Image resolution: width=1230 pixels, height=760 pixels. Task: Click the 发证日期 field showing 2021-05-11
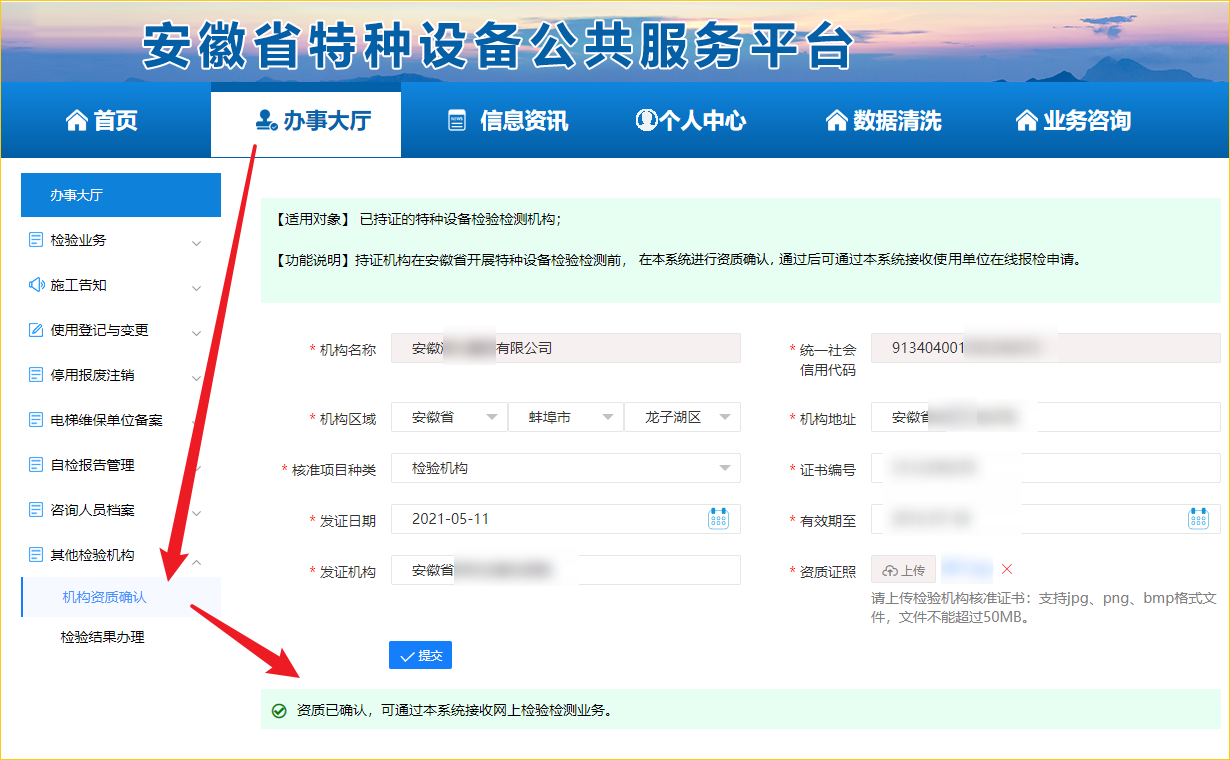(x=566, y=519)
